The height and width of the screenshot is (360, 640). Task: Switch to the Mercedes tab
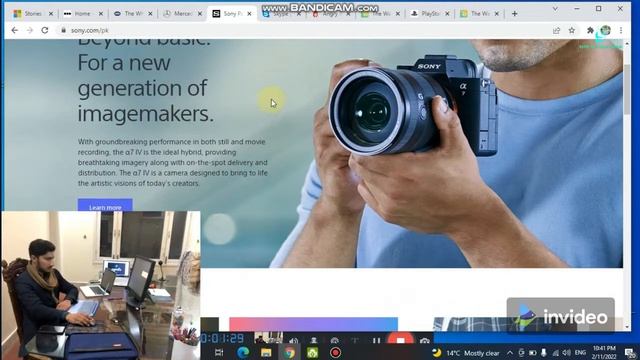182,13
